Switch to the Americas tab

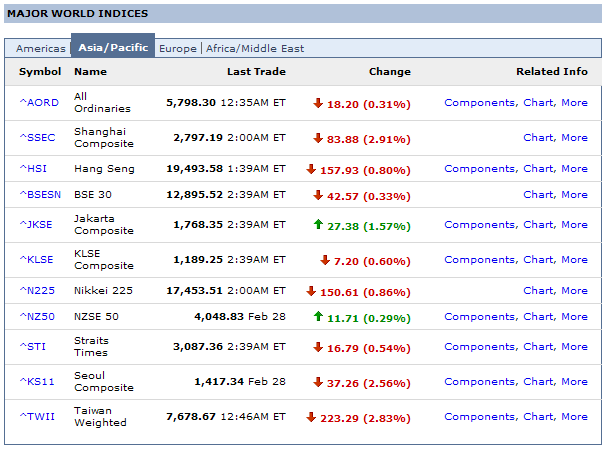41,48
